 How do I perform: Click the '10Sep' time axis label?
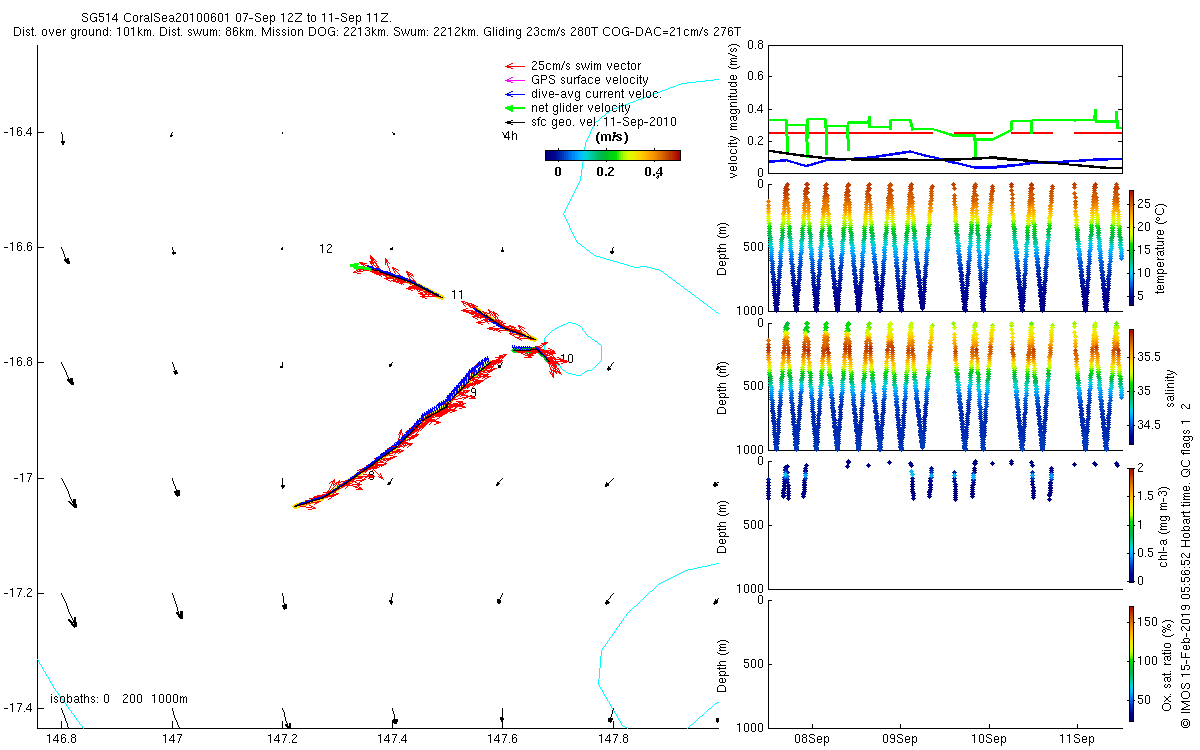(x=988, y=738)
